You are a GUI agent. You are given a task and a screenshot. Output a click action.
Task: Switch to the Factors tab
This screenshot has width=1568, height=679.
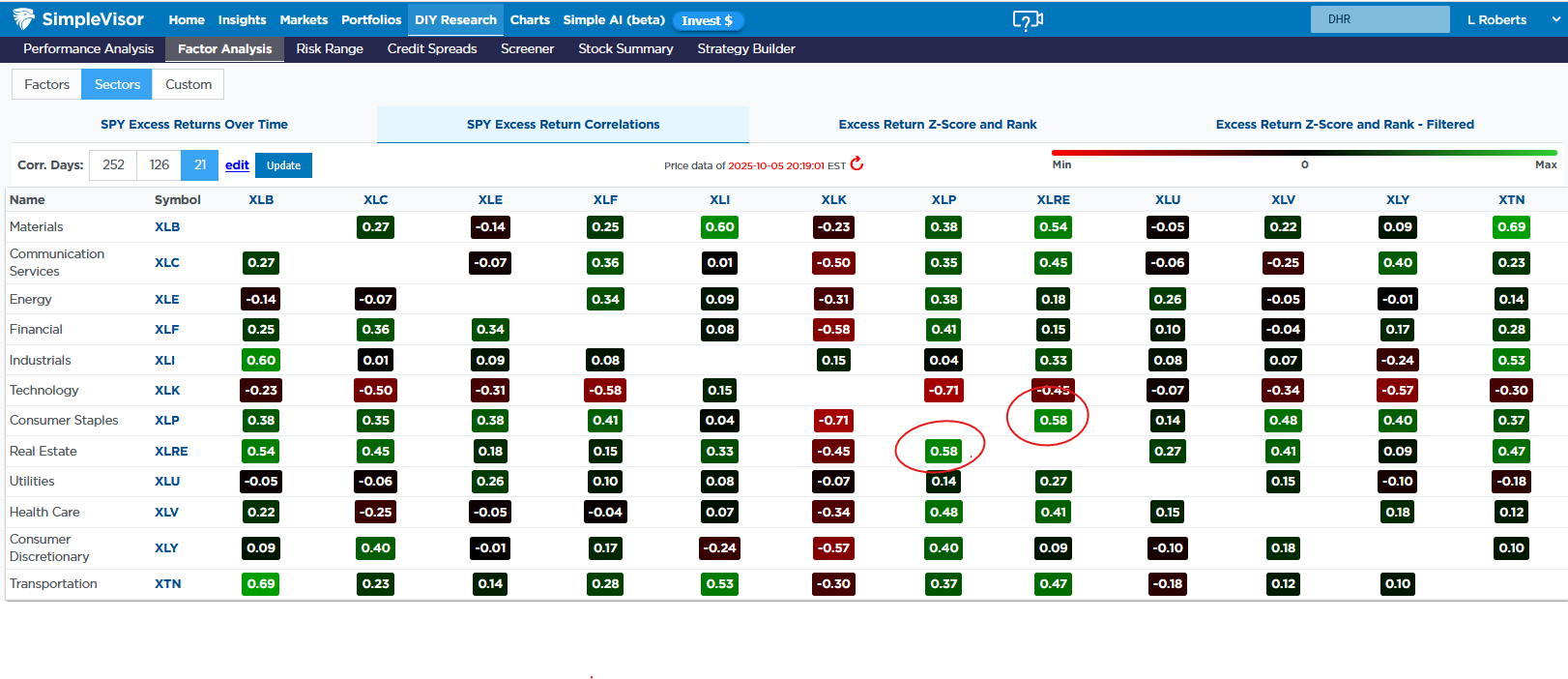[46, 84]
